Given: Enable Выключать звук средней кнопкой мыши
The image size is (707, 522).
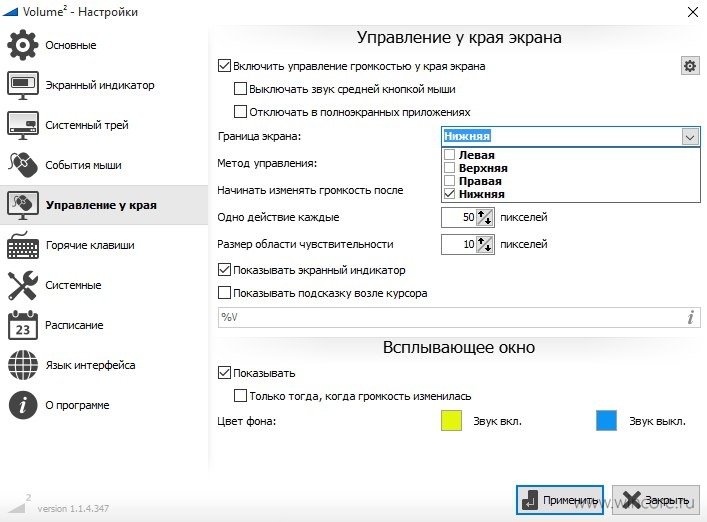Looking at the screenshot, I should click(240, 89).
